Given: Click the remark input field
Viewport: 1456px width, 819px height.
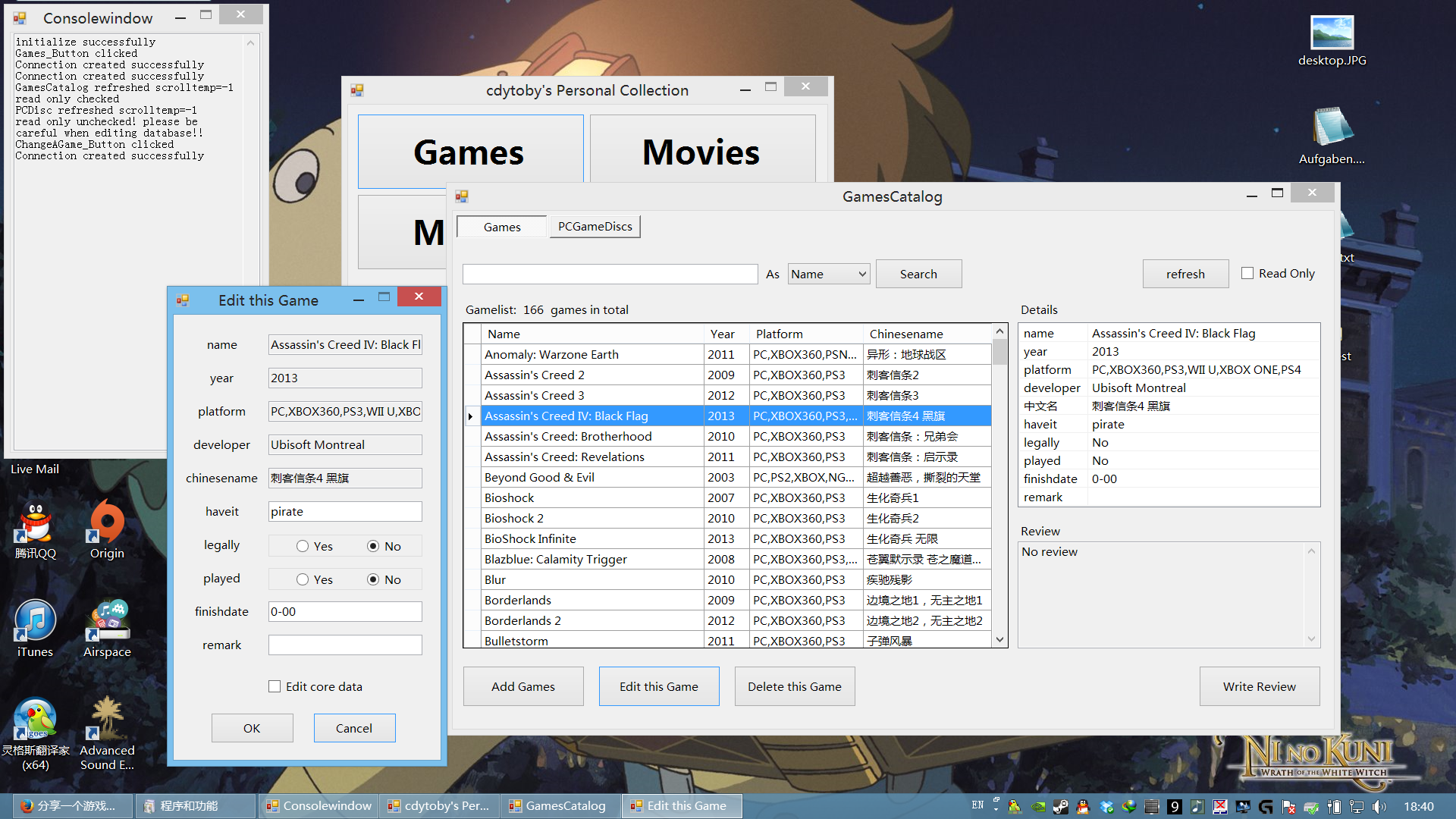Looking at the screenshot, I should (x=345, y=645).
